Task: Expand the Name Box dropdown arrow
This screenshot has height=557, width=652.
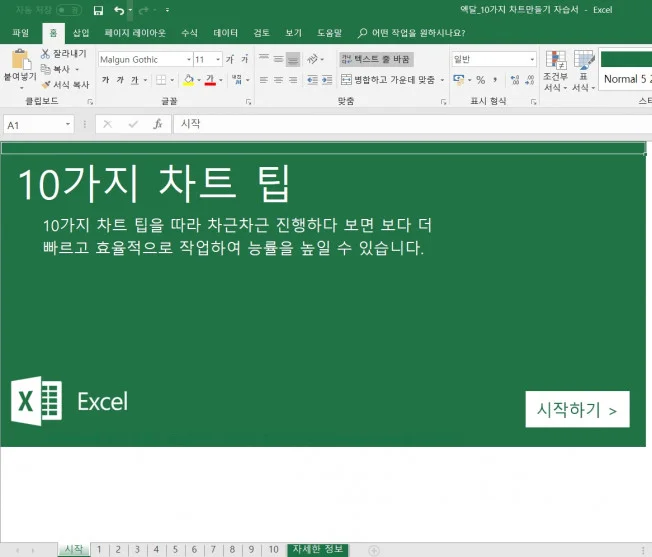Action: tap(68, 124)
